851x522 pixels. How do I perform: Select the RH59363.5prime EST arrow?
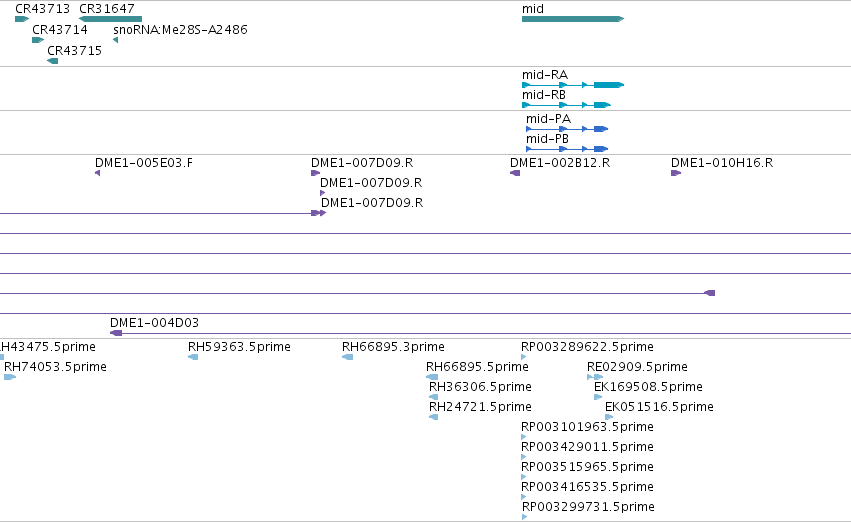coord(193,357)
